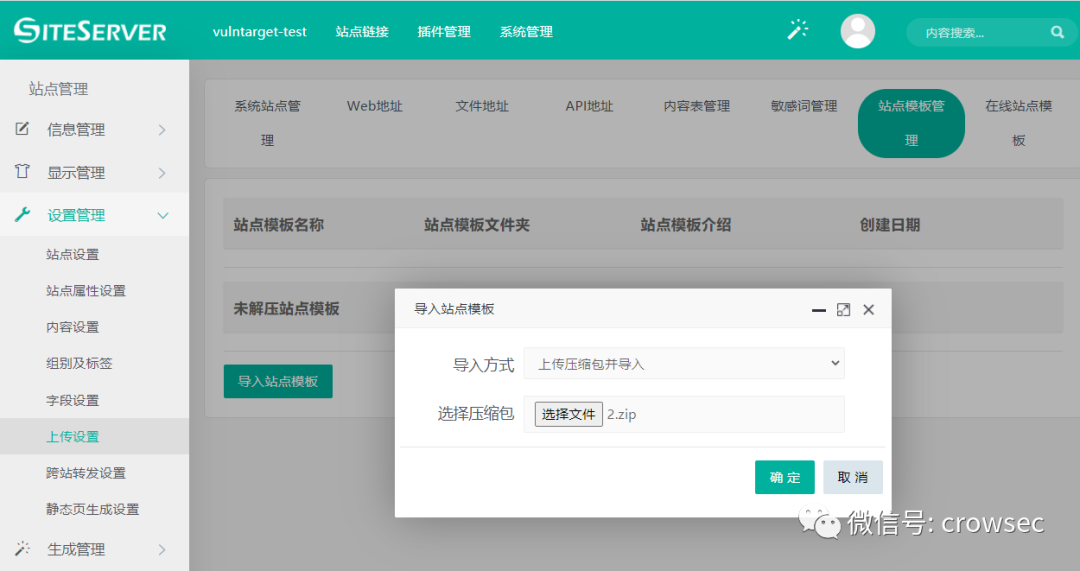Collapse the 设置管理 menu chevron
Image resolution: width=1080 pixels, height=571 pixels.
tap(163, 216)
